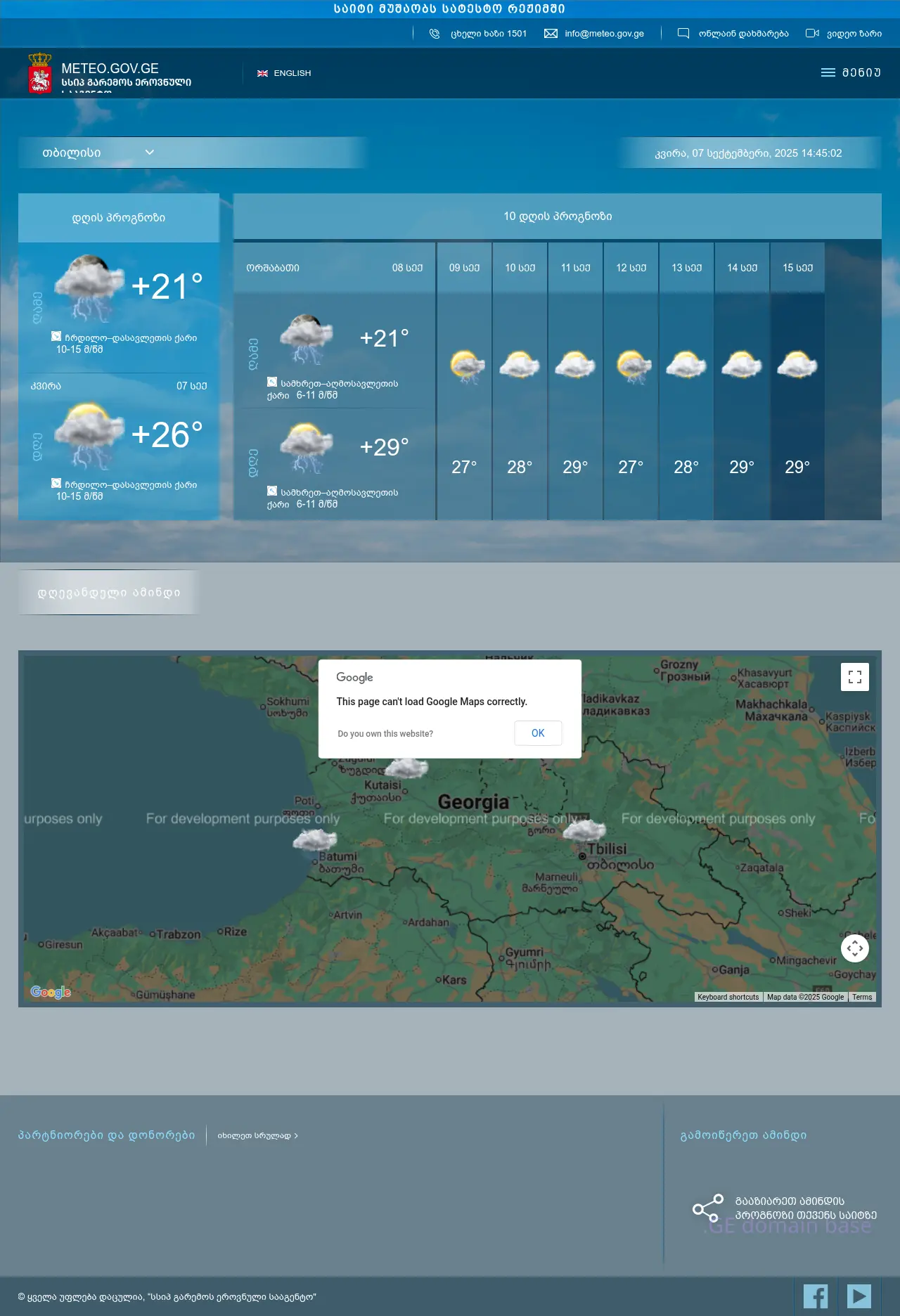The width and height of the screenshot is (900, 1316).
Task: Open map Keyboard shortcuts
Action: point(728,997)
